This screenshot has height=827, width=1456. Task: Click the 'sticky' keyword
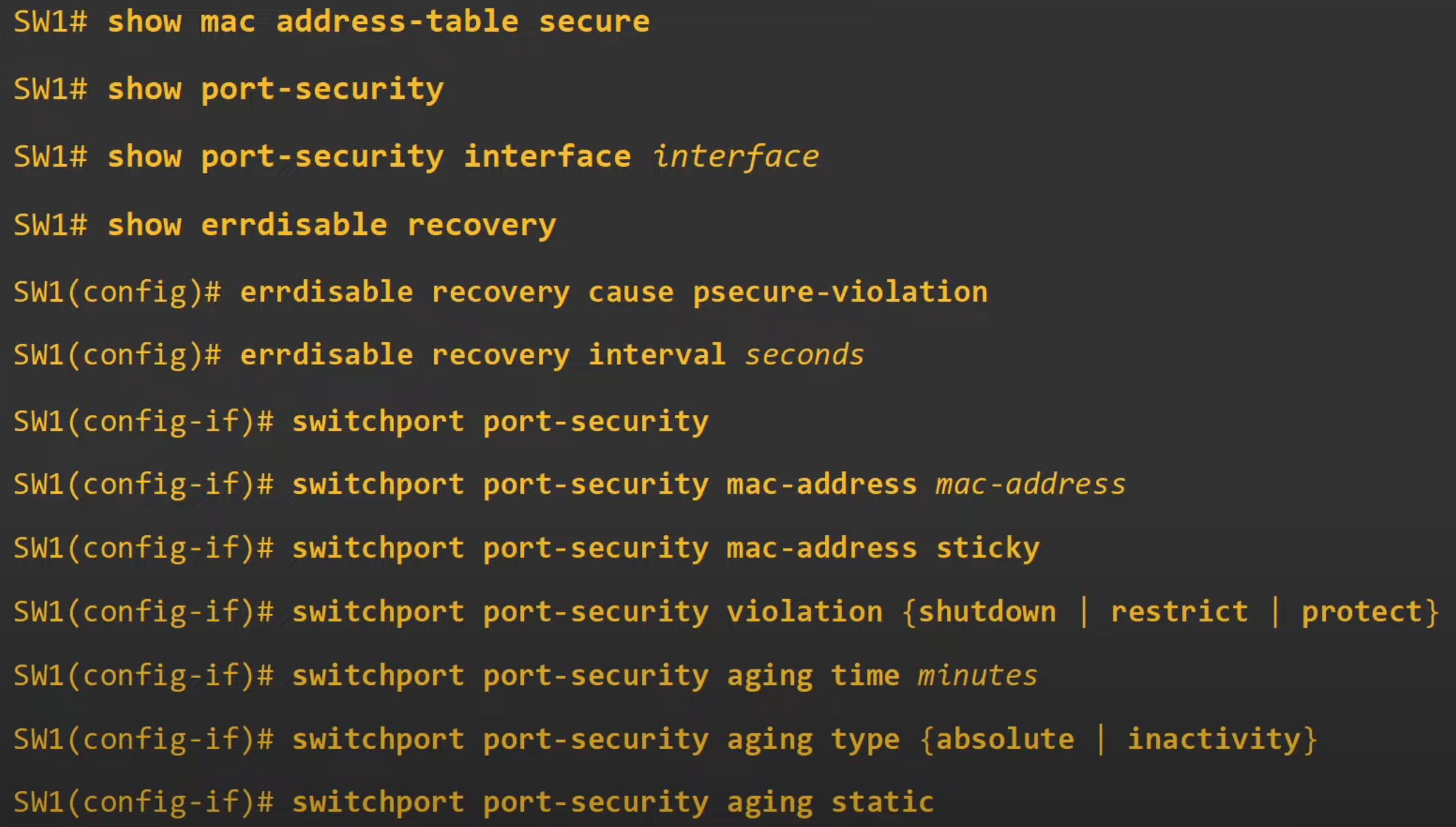pyautogui.click(x=988, y=548)
